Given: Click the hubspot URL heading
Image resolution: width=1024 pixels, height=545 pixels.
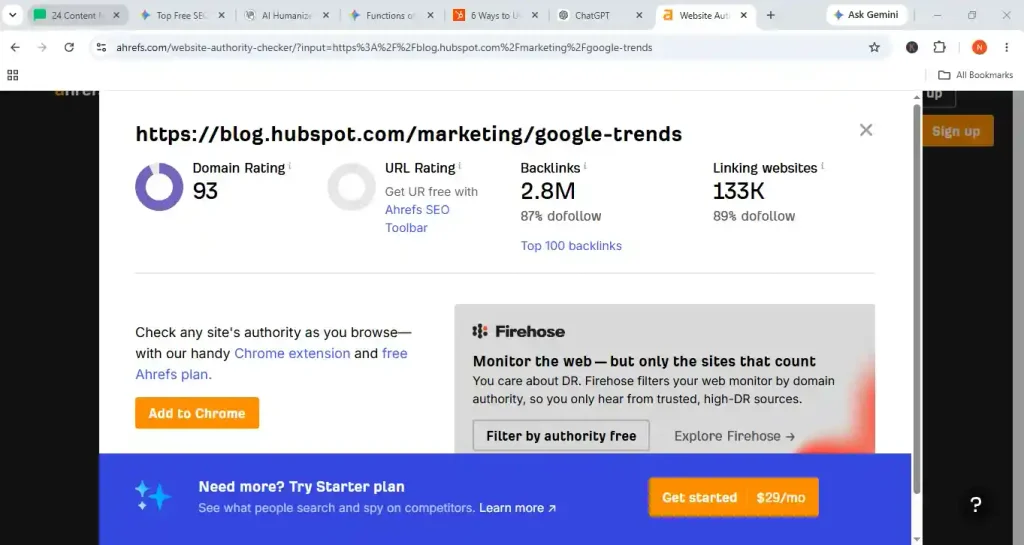Looking at the screenshot, I should coord(409,134).
